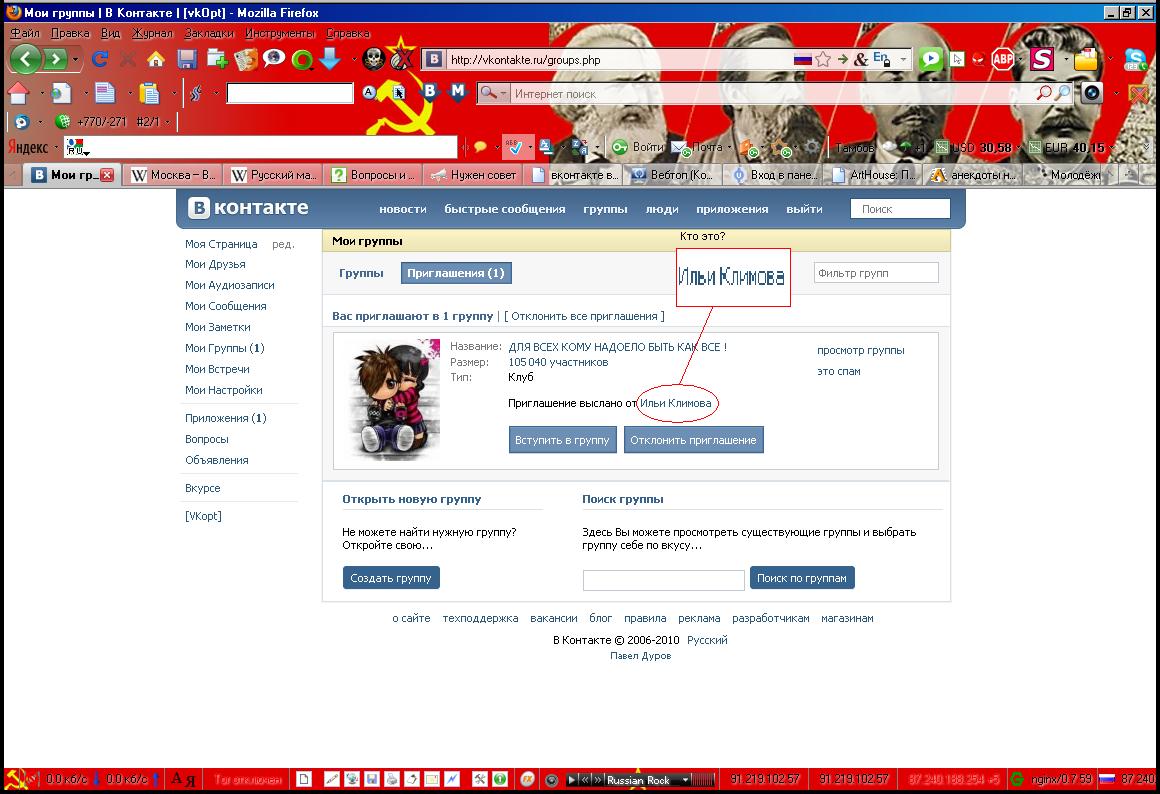
Task: Open address bar URL history dropdown
Action: point(903,59)
